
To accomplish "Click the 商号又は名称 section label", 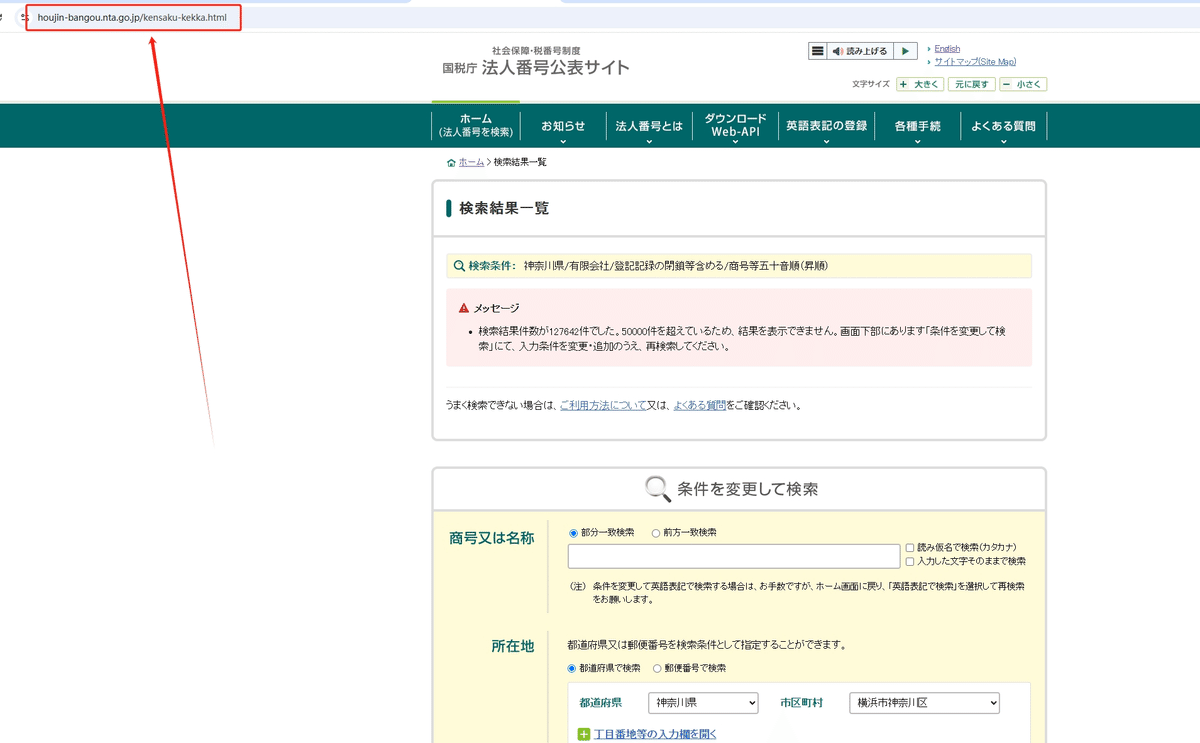I will pyautogui.click(x=491, y=538).
